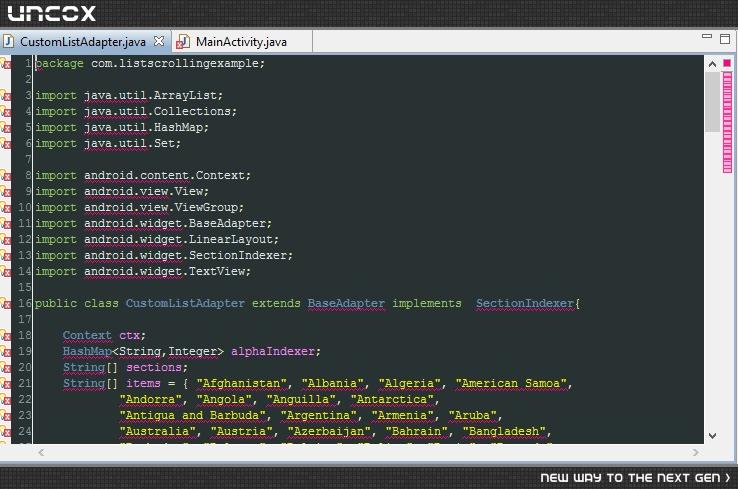Image resolution: width=738 pixels, height=489 pixels.
Task: Click 'BaseAdapter' in the class declaration
Action: [346, 304]
